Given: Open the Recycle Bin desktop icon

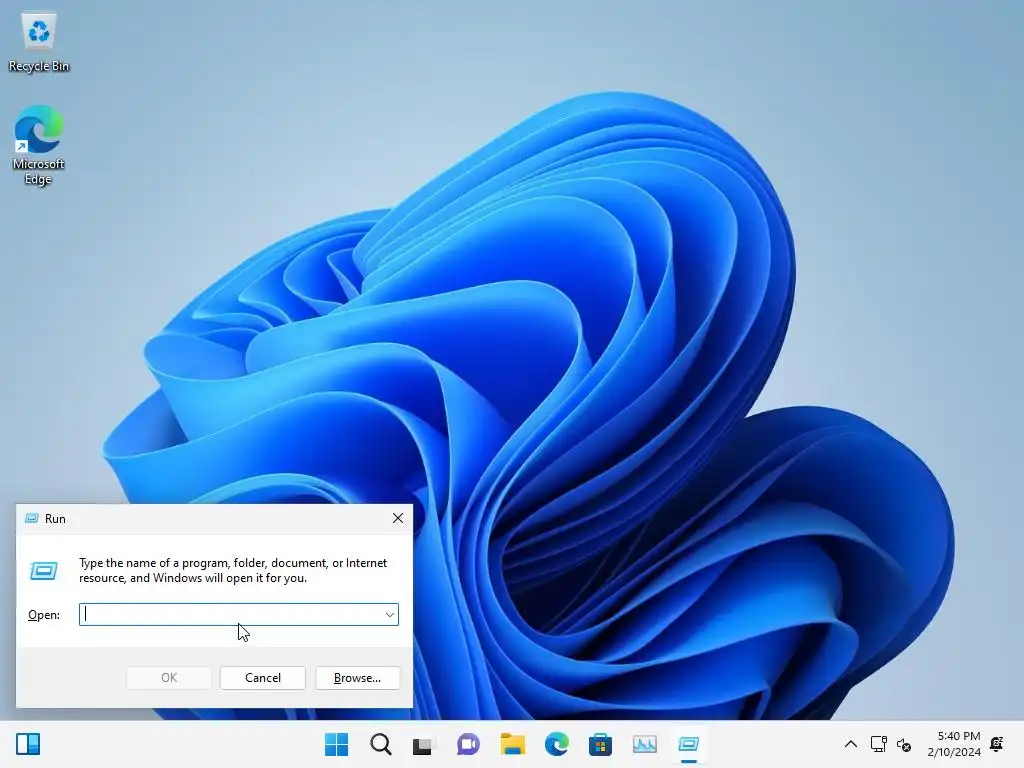Looking at the screenshot, I should [x=39, y=42].
